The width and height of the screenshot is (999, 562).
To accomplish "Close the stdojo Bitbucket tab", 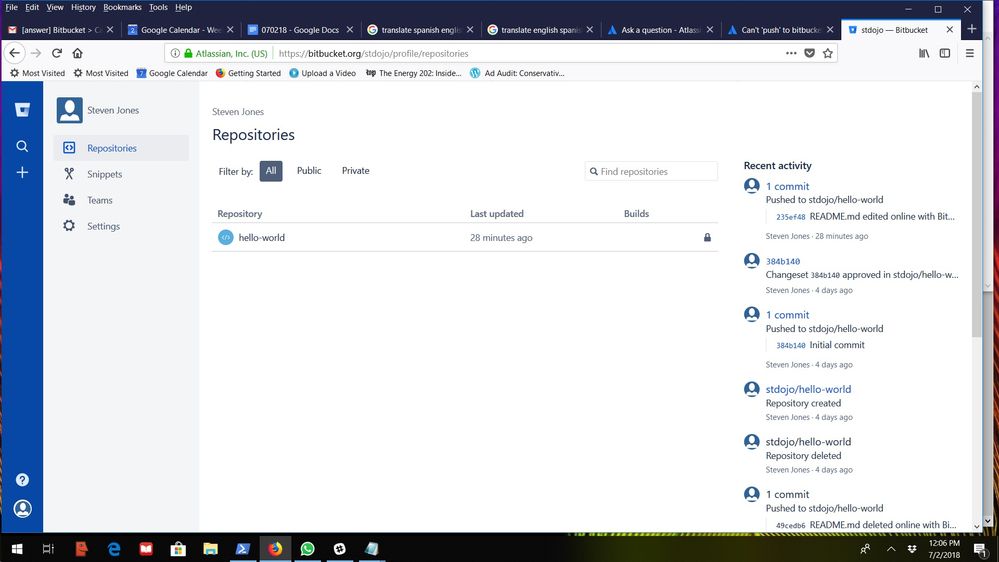I will 949,30.
